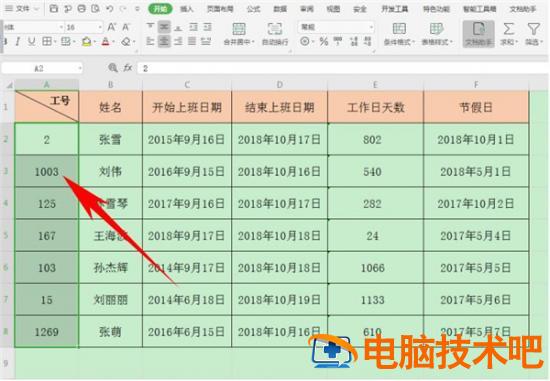Click the 合并居中 merge button
The width and height of the screenshot is (550, 381).
click(239, 34)
